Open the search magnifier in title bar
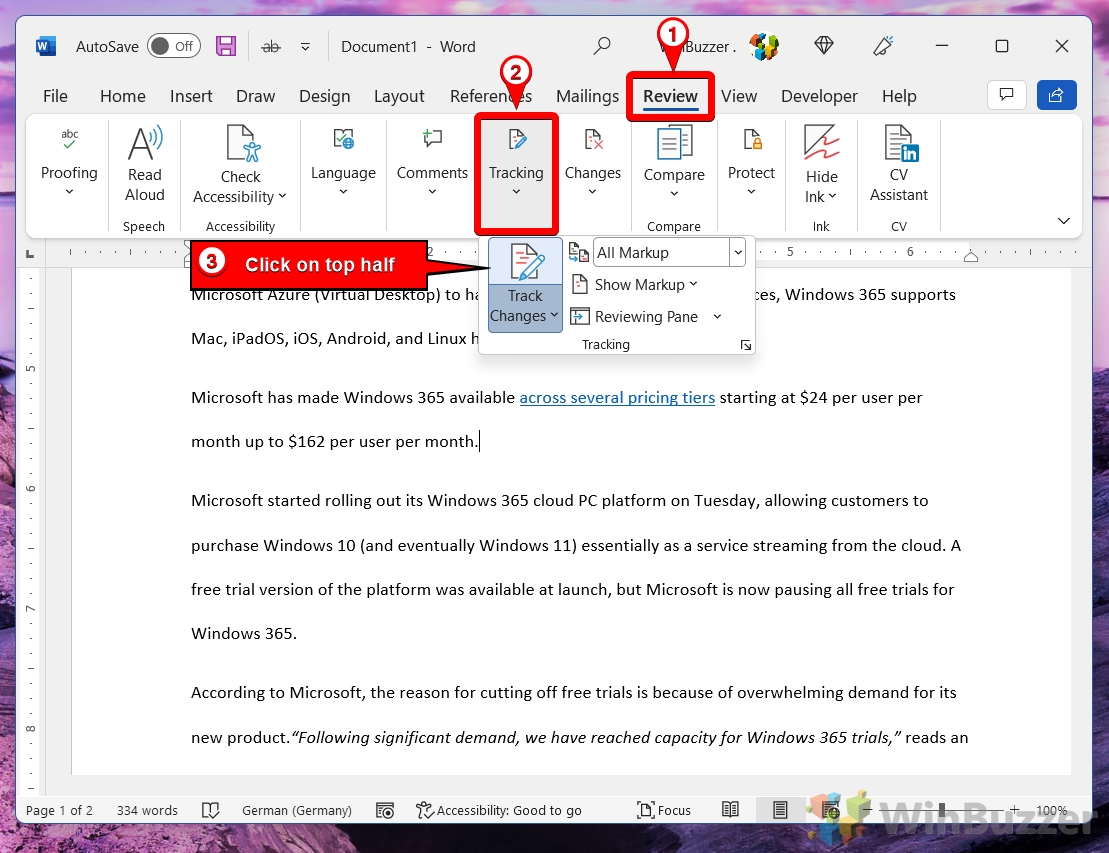 pos(602,46)
